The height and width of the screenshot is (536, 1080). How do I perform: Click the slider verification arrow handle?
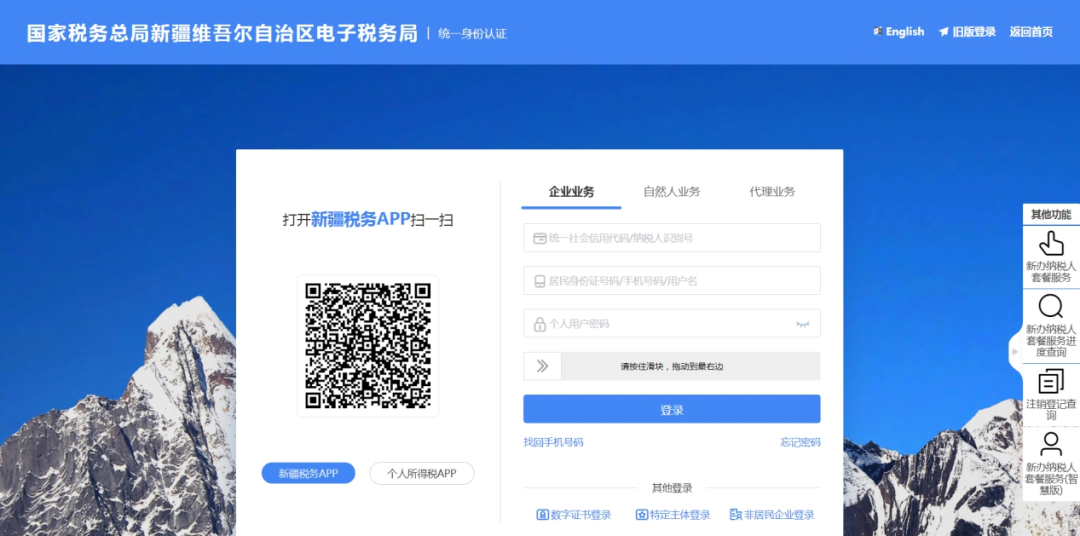tap(542, 366)
